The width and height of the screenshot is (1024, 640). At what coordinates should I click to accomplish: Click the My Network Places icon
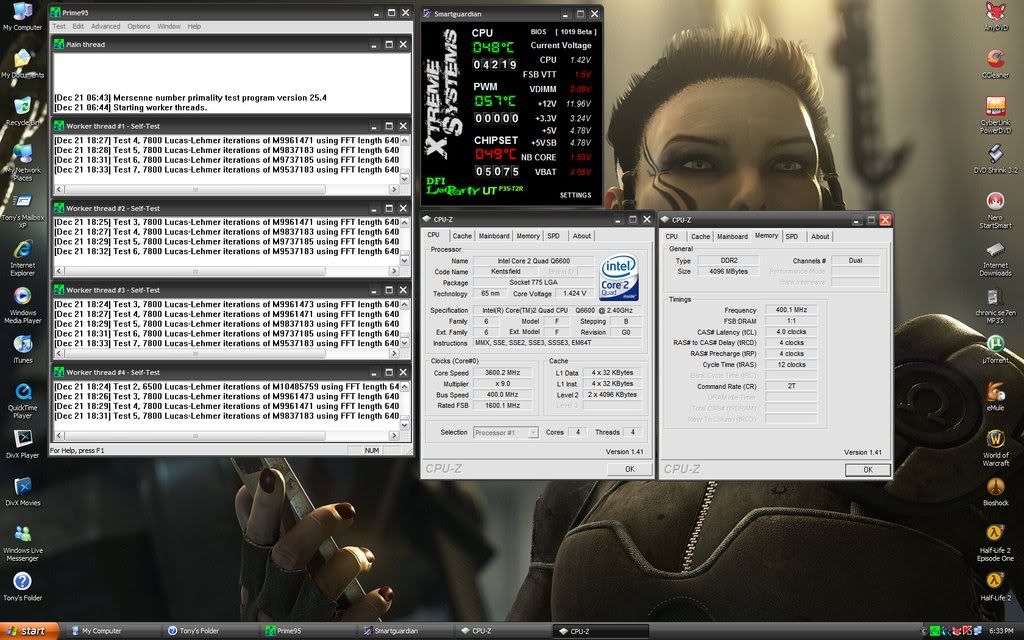click(x=22, y=162)
